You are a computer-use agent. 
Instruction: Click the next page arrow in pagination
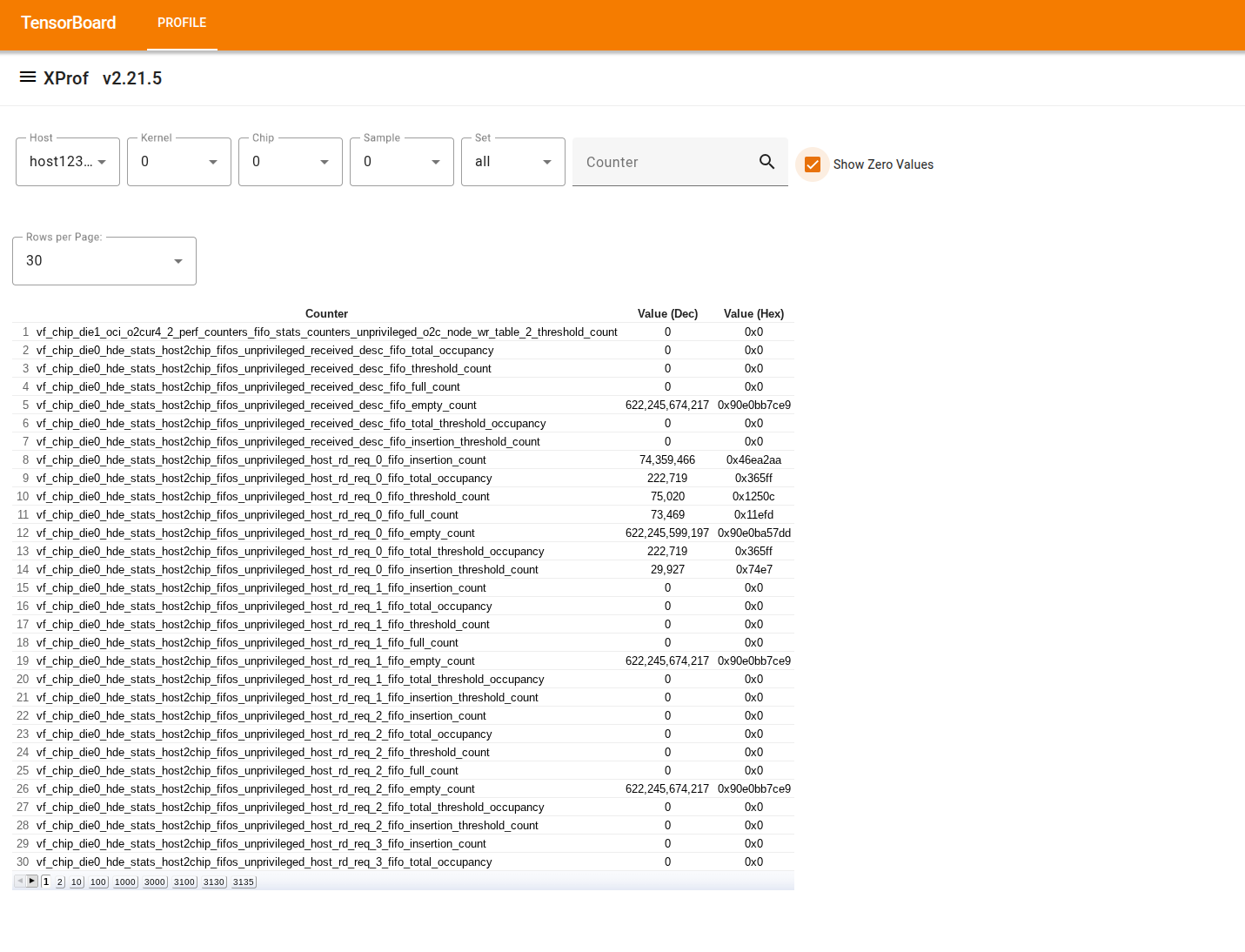click(33, 881)
